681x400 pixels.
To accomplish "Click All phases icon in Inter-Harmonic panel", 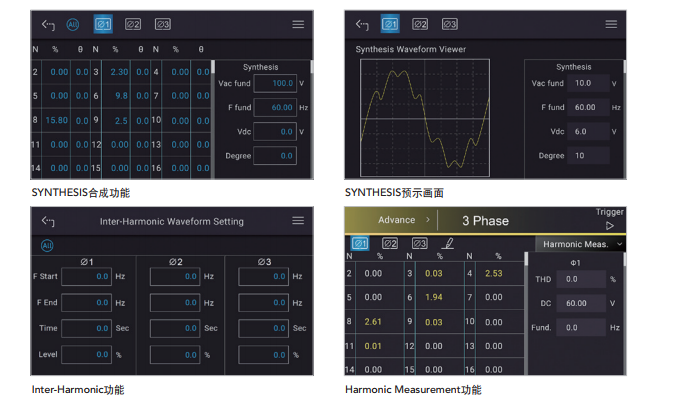I will coord(47,246).
